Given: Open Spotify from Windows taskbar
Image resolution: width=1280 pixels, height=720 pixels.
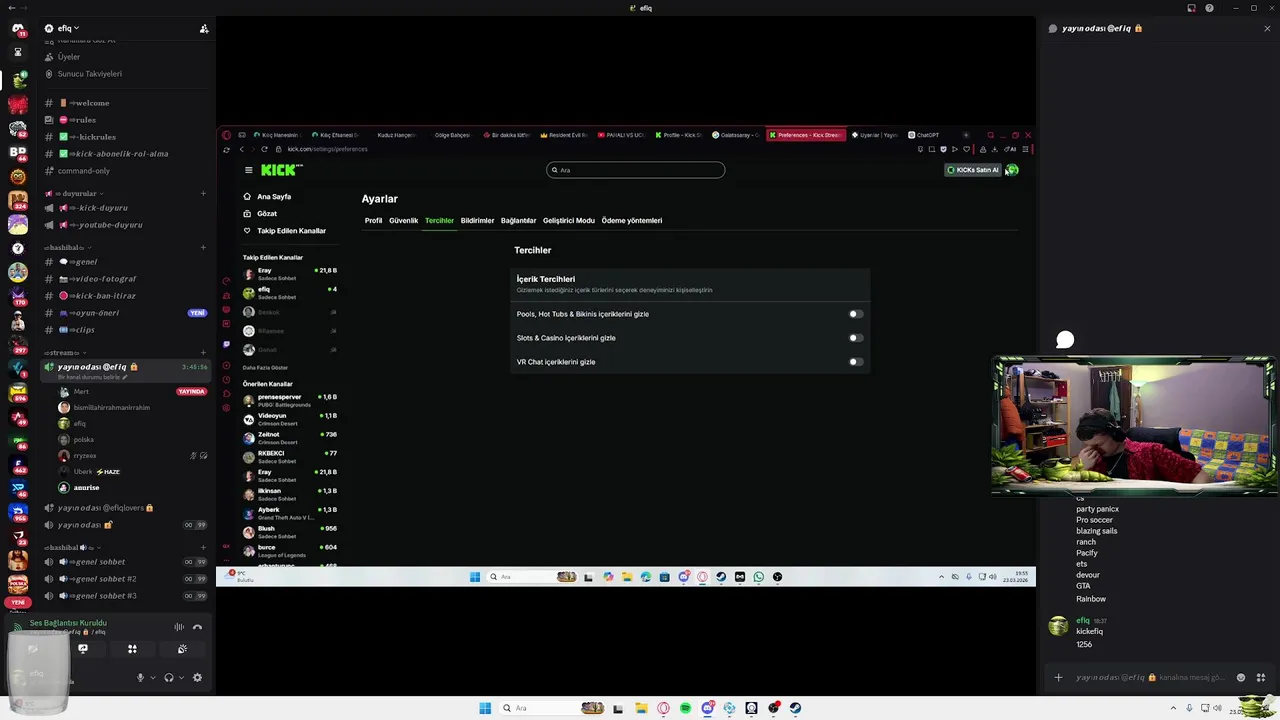Looking at the screenshot, I should pyautogui.click(x=685, y=708).
